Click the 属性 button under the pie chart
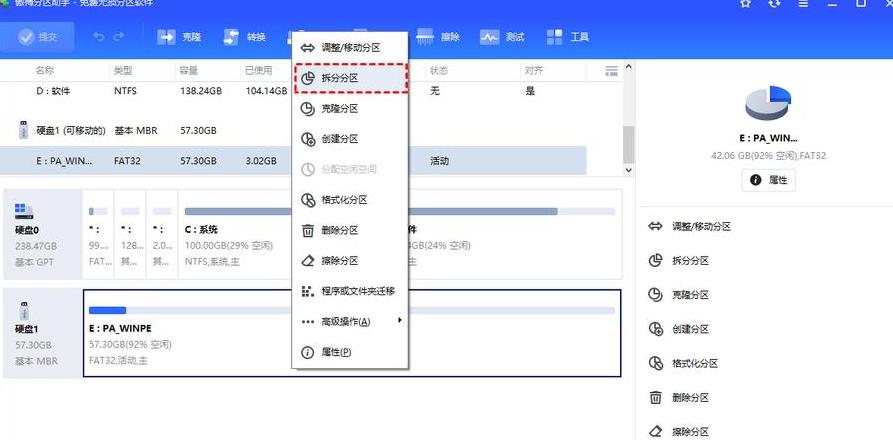Screen dimensions: 893x440 [768, 180]
